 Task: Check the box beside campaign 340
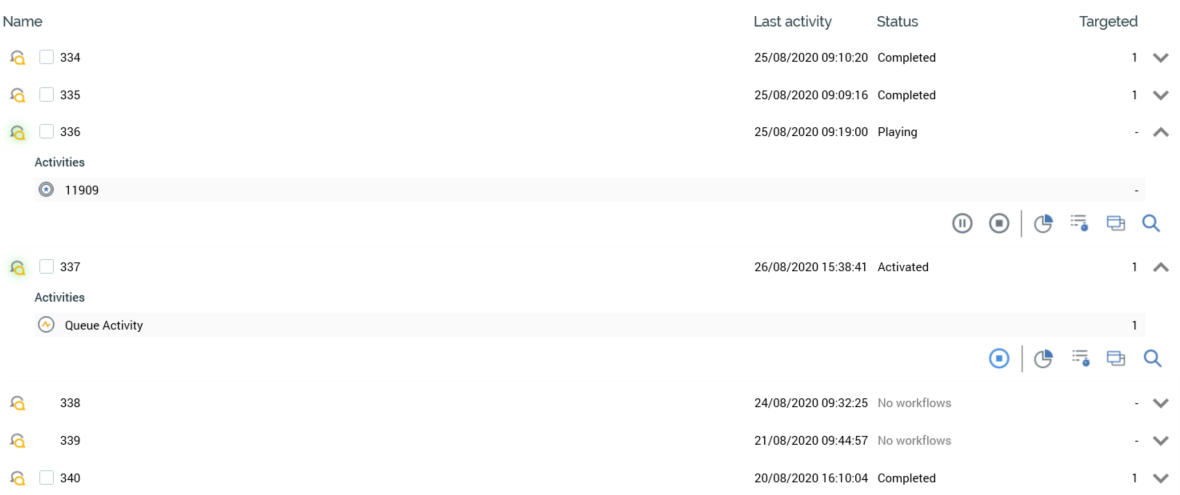pos(47,478)
